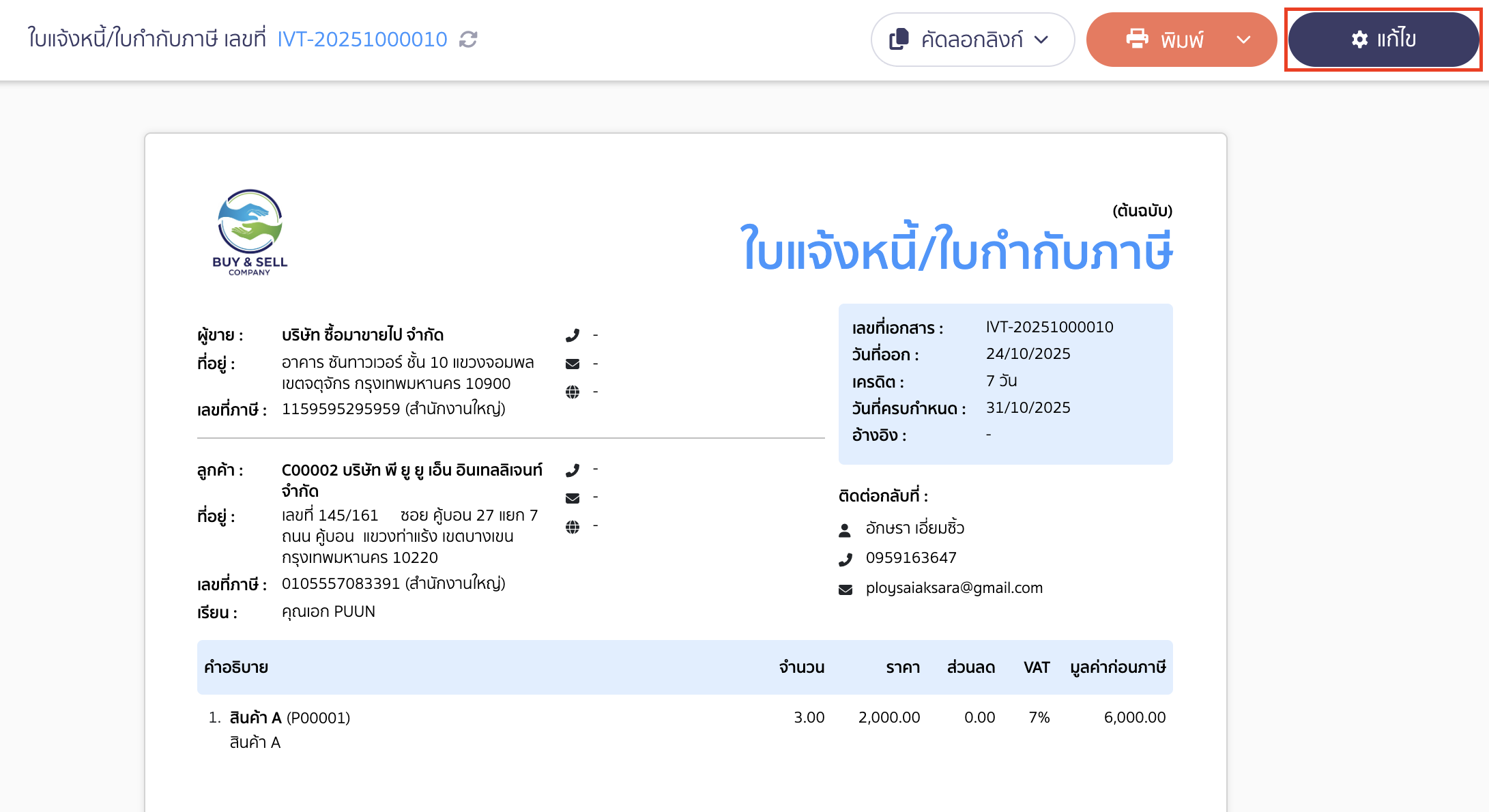
Task: Click the phone icon beside the seller info
Action: coord(573,335)
